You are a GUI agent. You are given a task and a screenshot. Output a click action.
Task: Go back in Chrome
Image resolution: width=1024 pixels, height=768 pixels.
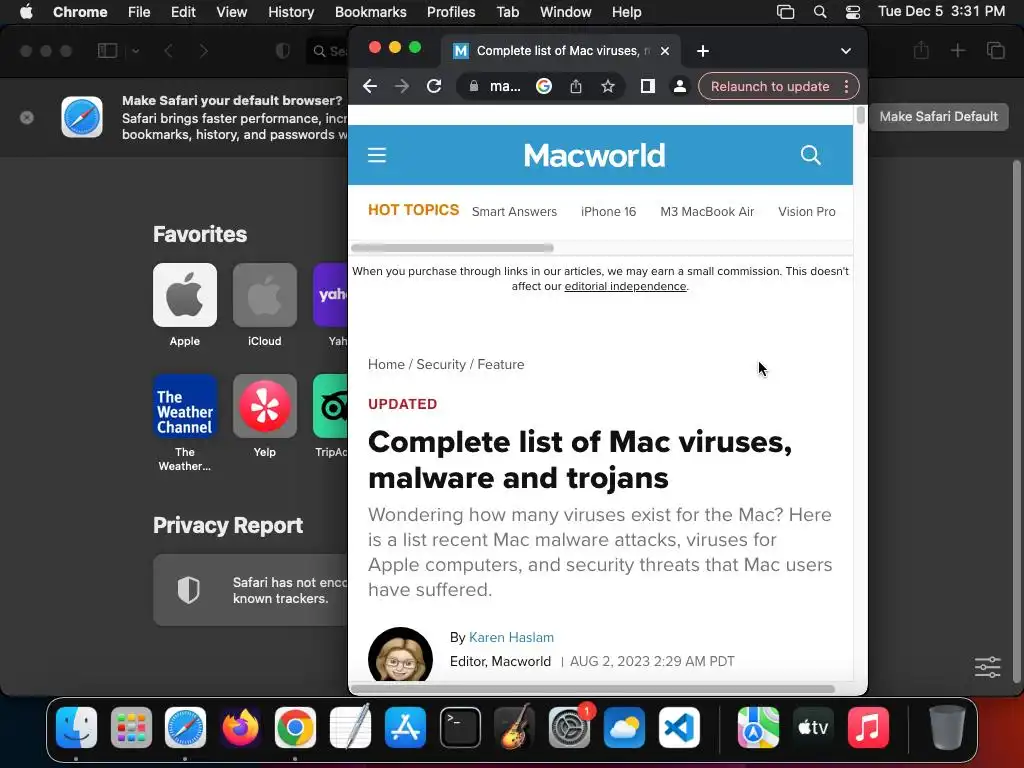point(370,86)
